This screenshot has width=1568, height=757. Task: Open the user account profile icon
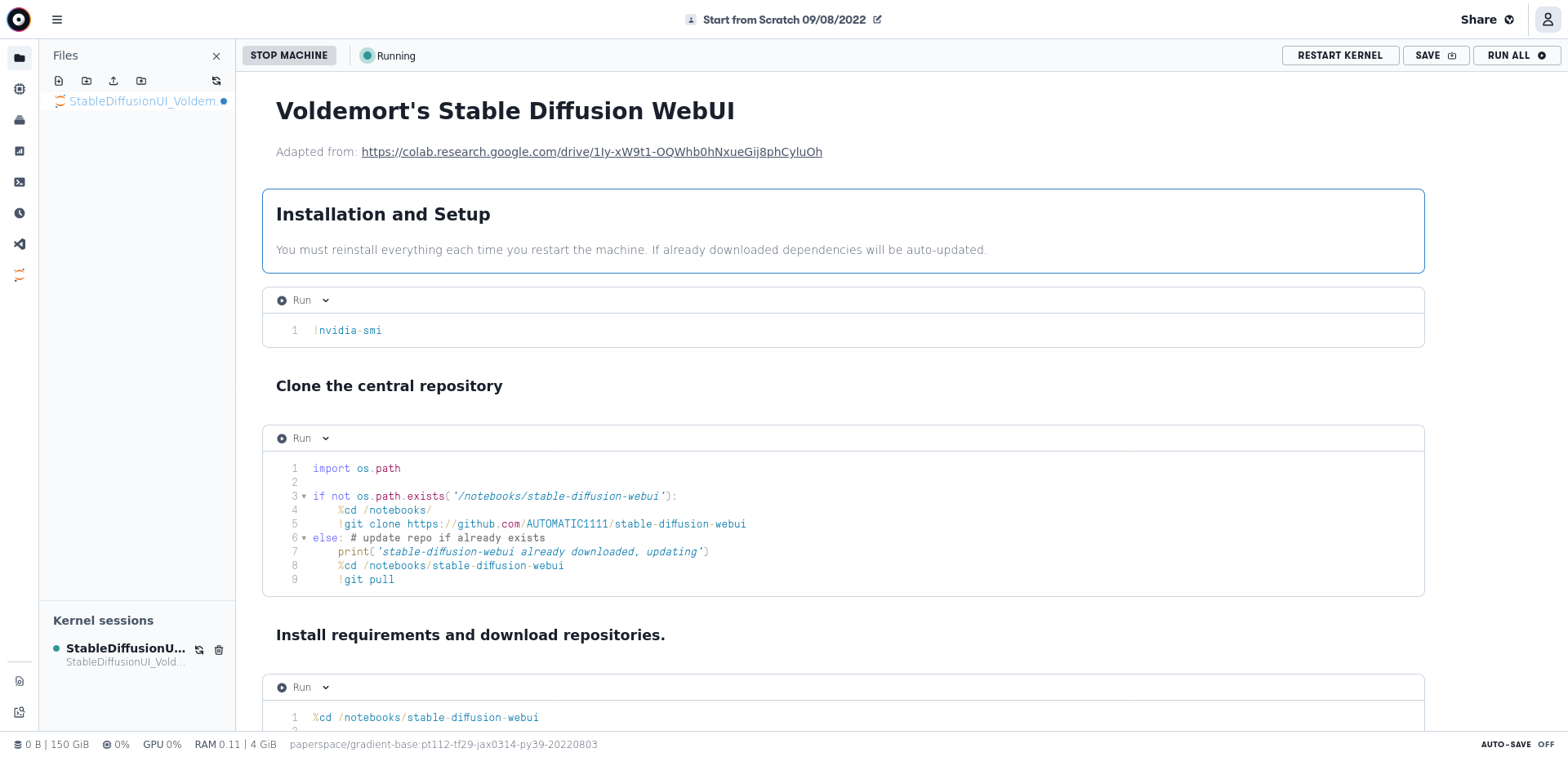[1548, 20]
